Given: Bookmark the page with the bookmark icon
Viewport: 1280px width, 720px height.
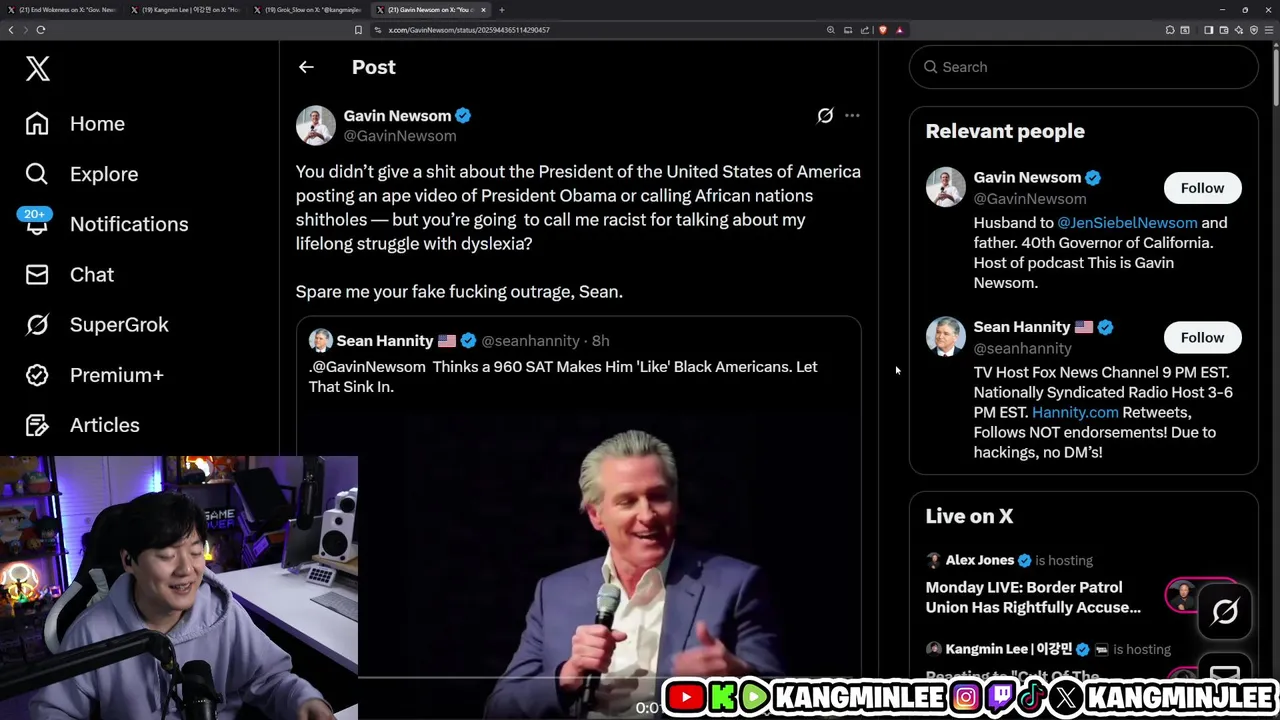Looking at the screenshot, I should click(x=358, y=30).
